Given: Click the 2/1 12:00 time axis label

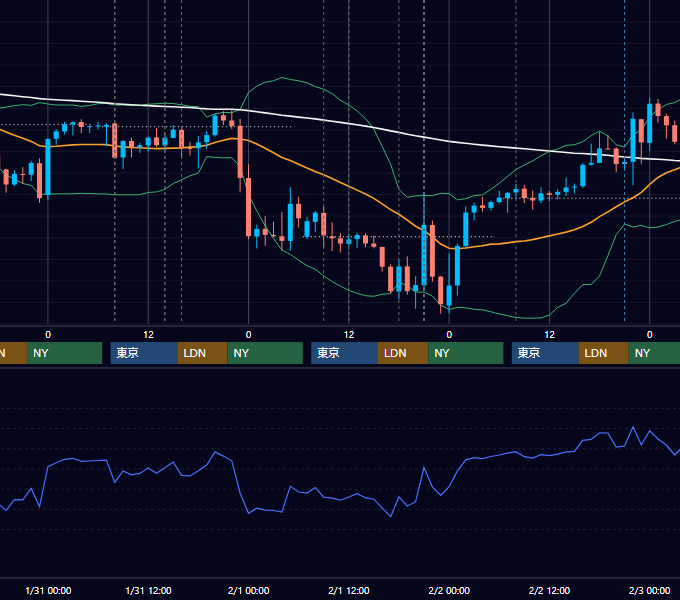Looking at the screenshot, I should (x=349, y=590).
